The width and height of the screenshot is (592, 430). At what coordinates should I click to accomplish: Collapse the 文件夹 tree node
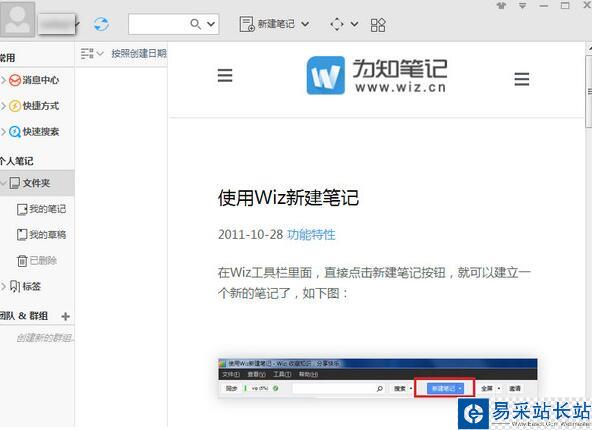pos(3,183)
